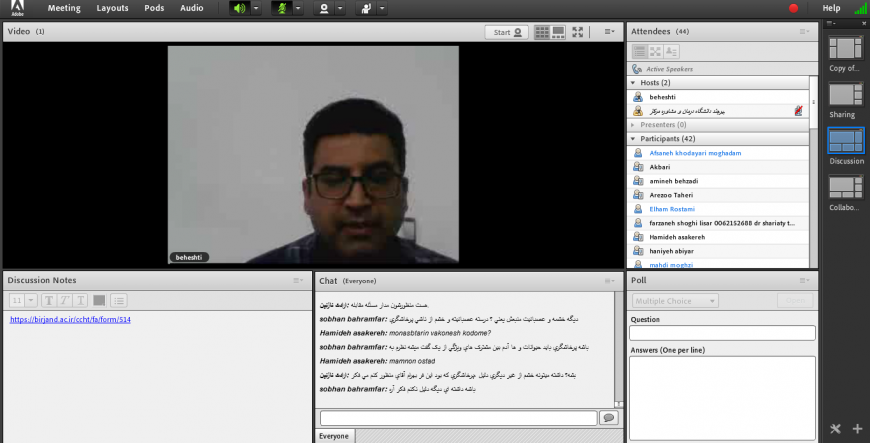Open the Help menu
The height and width of the screenshot is (443, 870).
pos(831,8)
